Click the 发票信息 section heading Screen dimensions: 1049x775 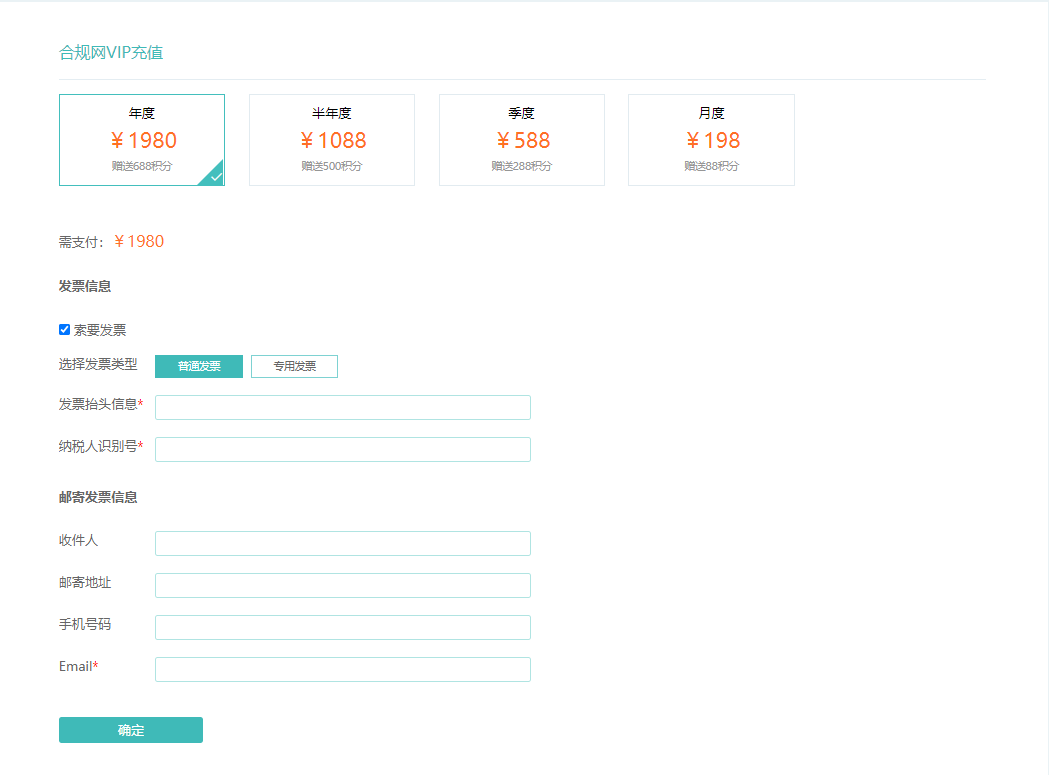(x=85, y=286)
